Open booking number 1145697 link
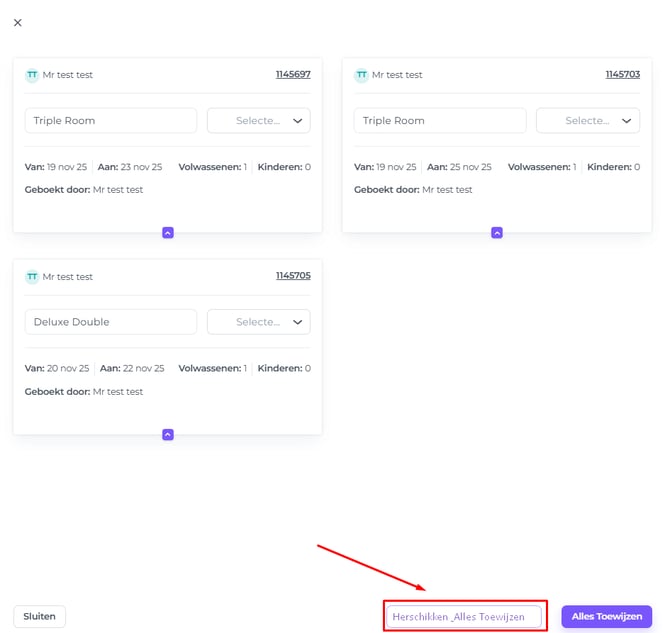This screenshot has height=633, width=670. click(293, 75)
